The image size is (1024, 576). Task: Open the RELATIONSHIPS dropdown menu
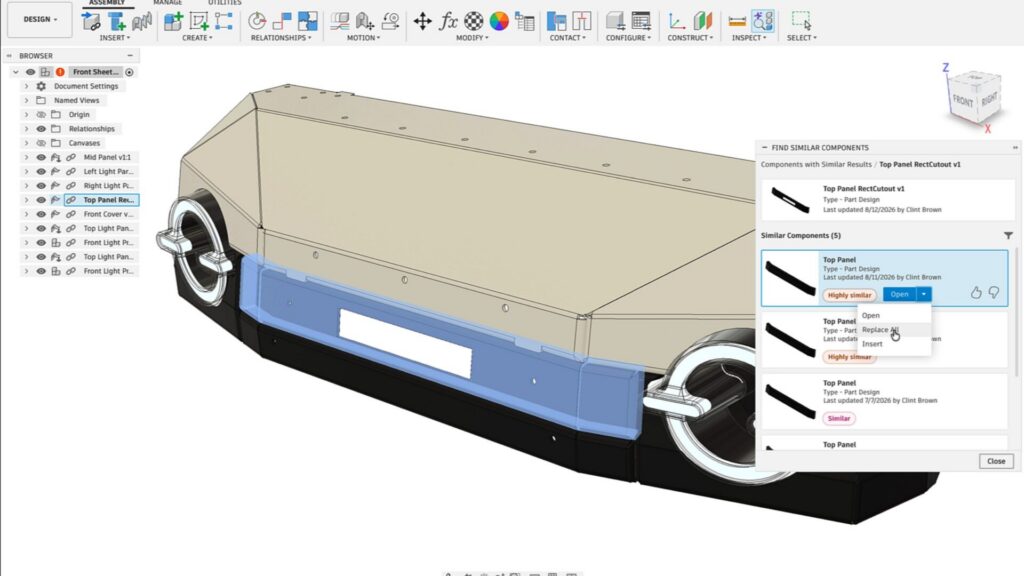[x=281, y=38]
